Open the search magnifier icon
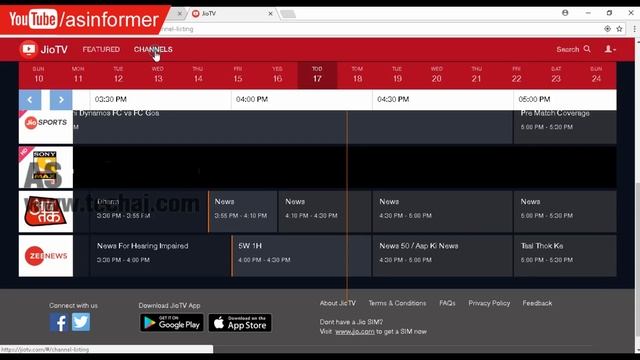 click(587, 49)
